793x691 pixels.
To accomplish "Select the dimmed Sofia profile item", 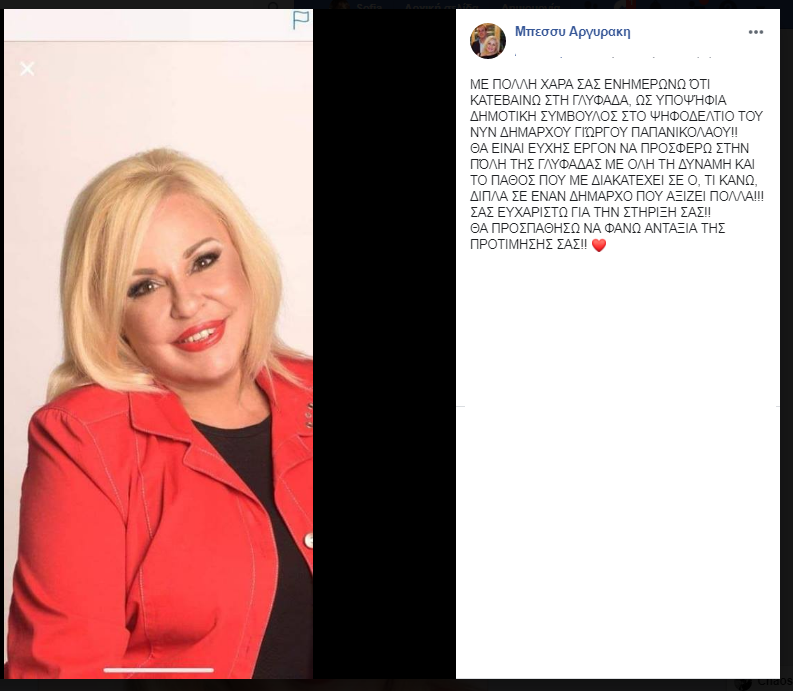I will 369,6.
